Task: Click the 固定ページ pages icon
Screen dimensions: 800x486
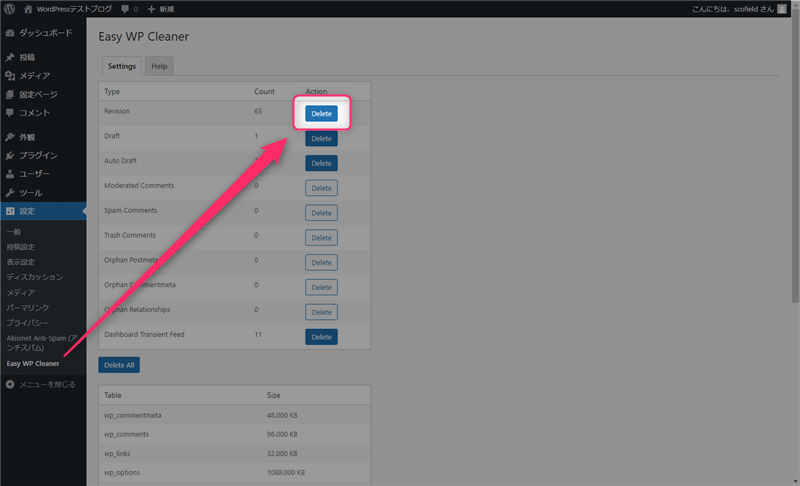Action: coord(10,94)
